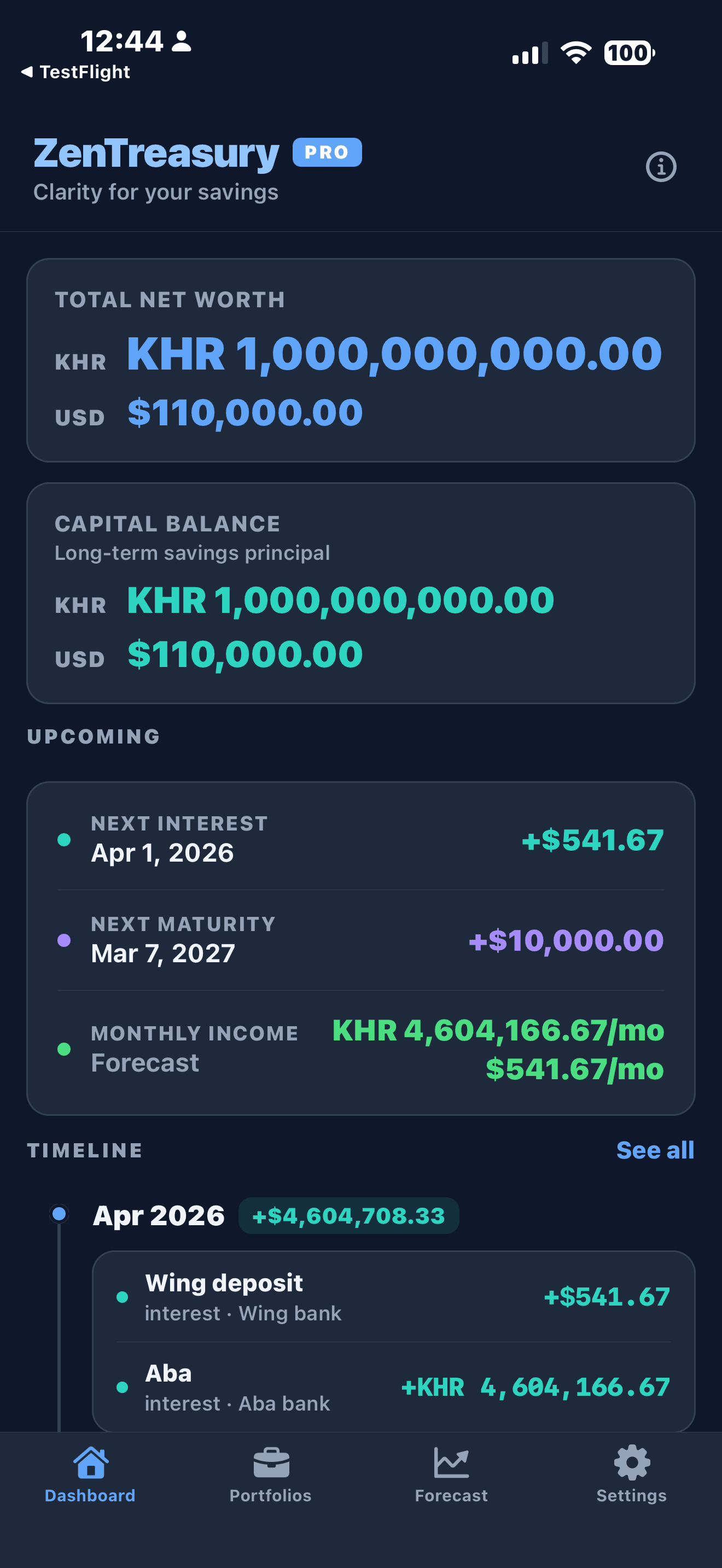
Task: Open Portfolios briefcase icon
Action: point(271,1462)
